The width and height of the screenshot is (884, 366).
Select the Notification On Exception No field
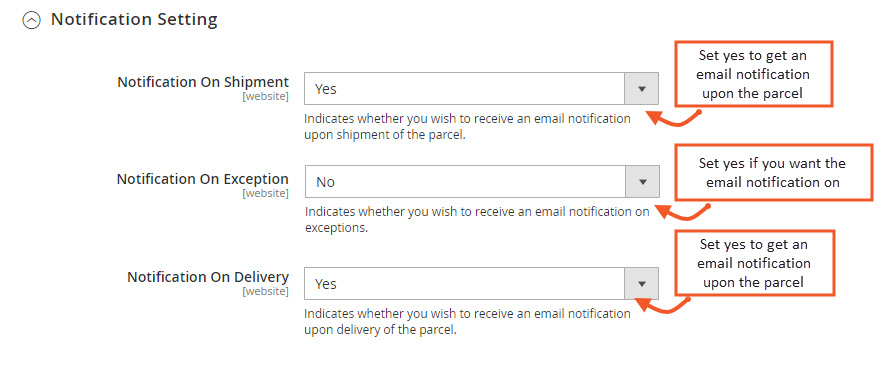pyautogui.click(x=482, y=182)
